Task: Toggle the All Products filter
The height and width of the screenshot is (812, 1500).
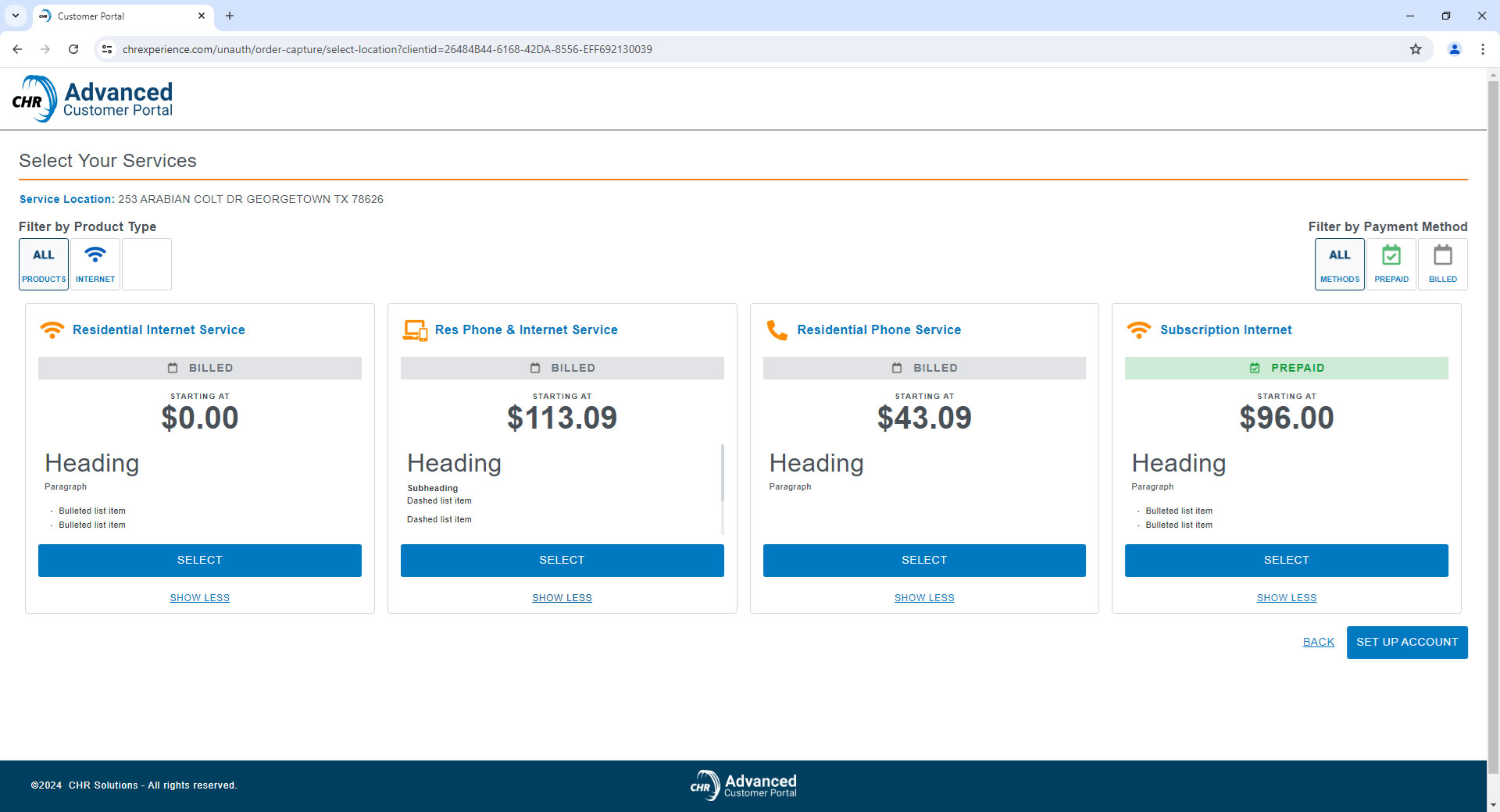Action: click(44, 264)
